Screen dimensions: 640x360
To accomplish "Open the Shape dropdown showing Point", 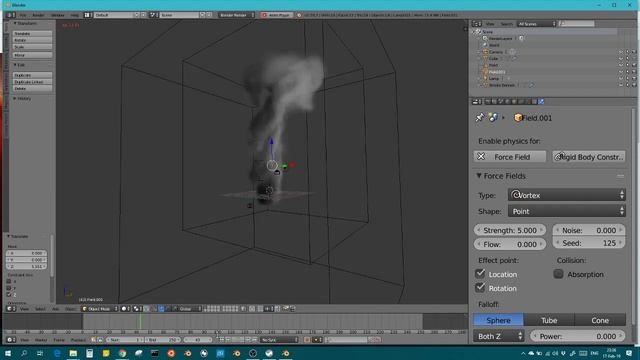I will pos(567,211).
